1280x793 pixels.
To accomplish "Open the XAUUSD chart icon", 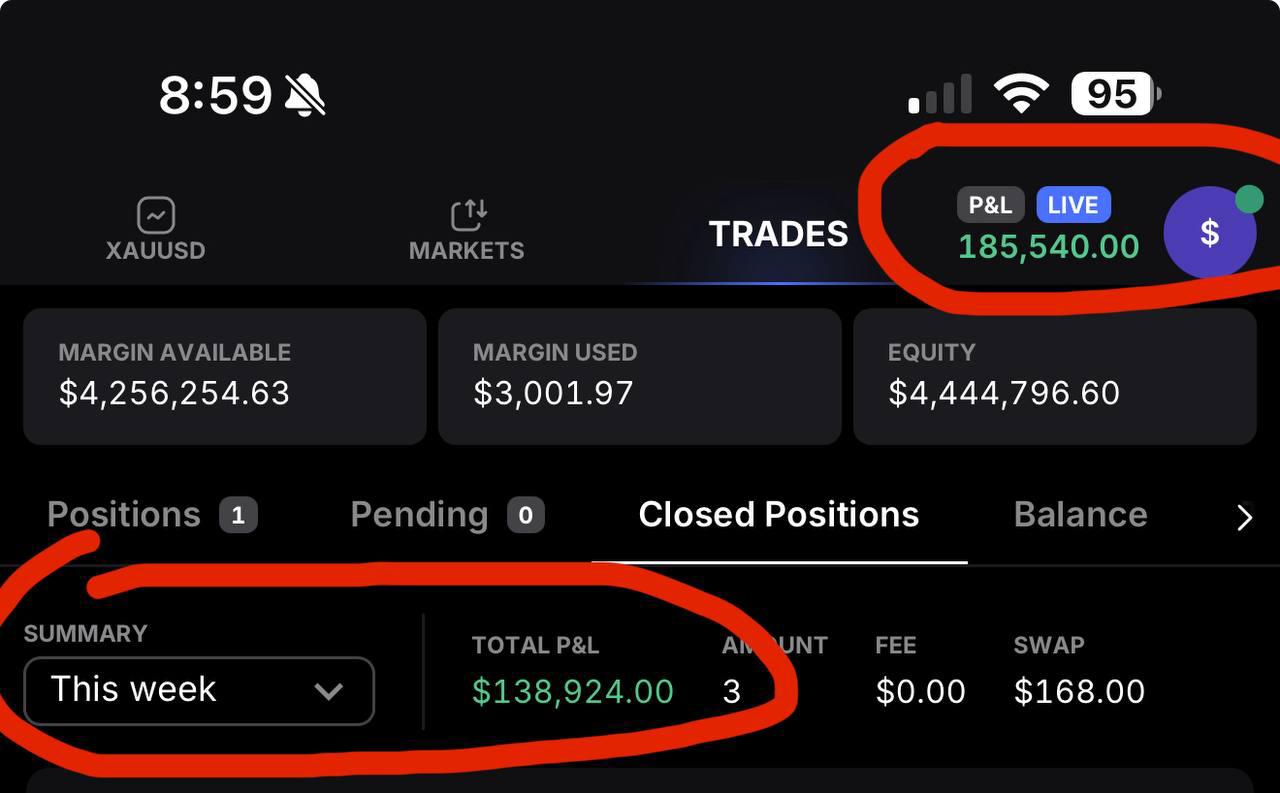I will pos(155,214).
